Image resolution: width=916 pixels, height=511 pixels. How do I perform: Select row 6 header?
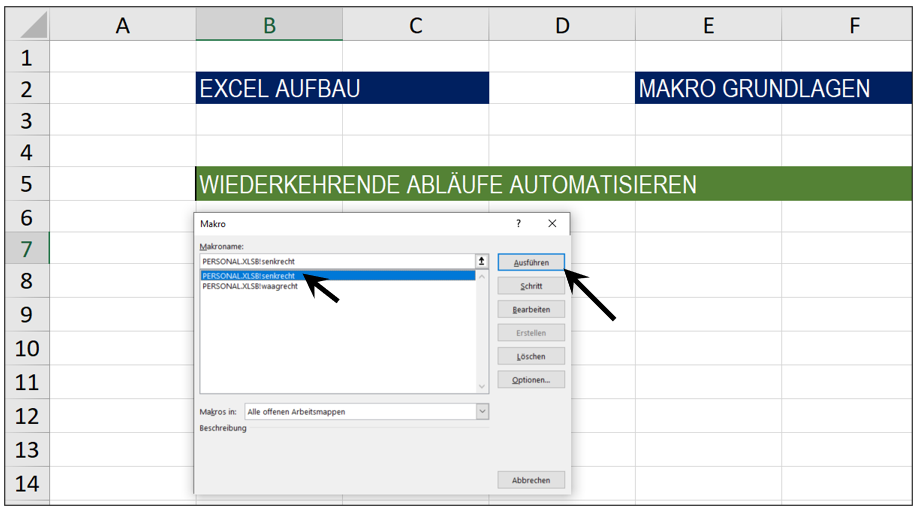(x=27, y=217)
